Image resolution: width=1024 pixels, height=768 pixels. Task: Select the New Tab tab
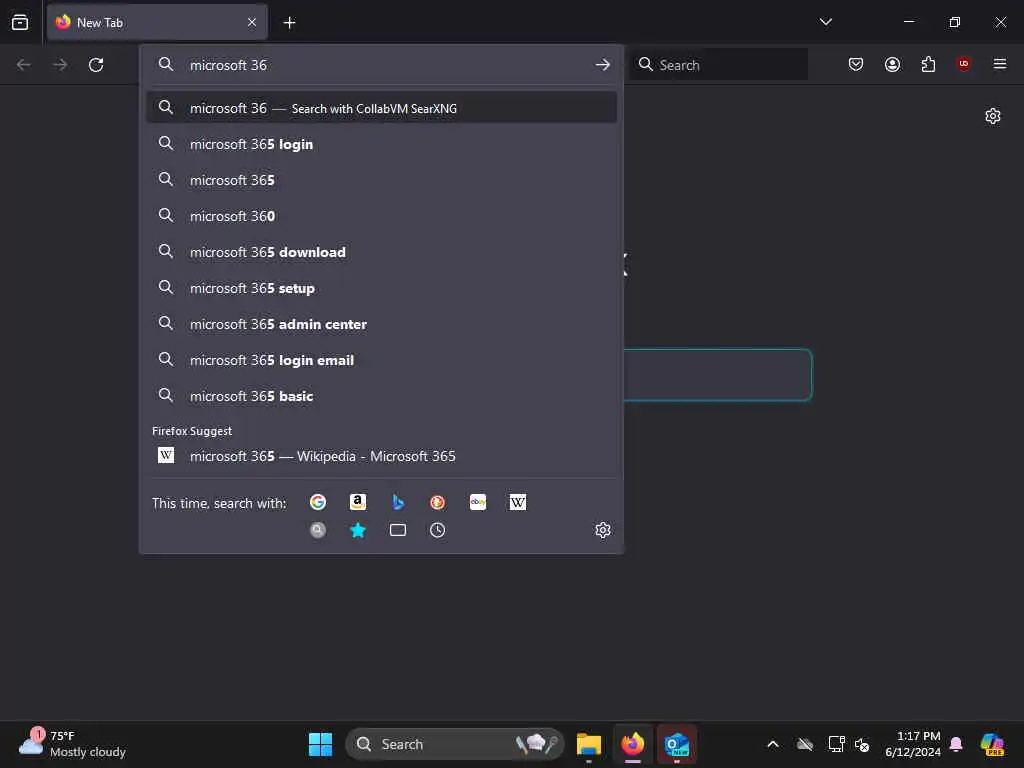pyautogui.click(x=157, y=22)
